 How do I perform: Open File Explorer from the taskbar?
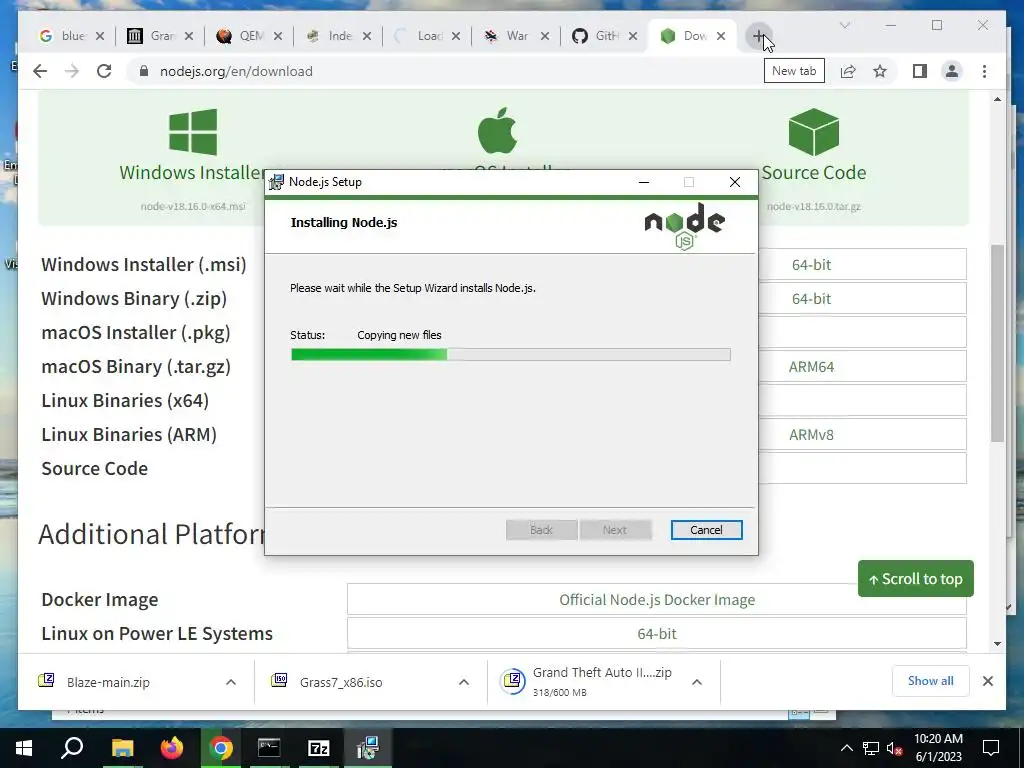(x=122, y=748)
